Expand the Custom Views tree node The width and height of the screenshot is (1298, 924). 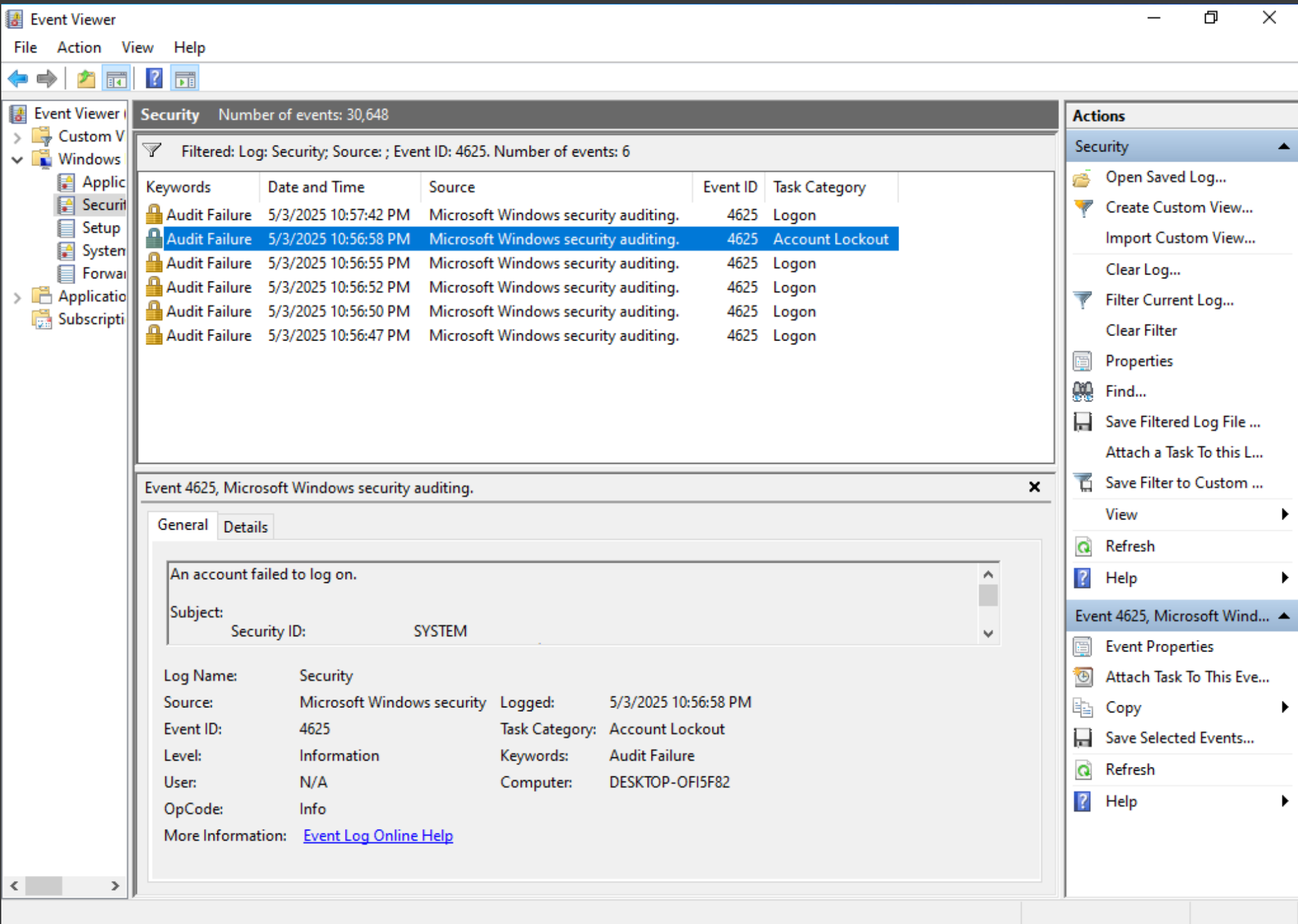pyautogui.click(x=17, y=137)
